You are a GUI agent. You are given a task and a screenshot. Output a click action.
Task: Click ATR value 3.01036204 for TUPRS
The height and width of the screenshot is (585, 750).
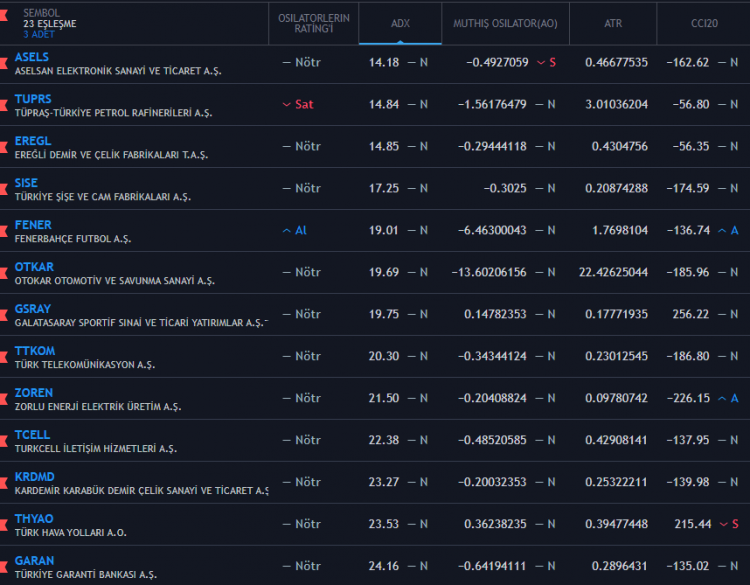coord(617,104)
